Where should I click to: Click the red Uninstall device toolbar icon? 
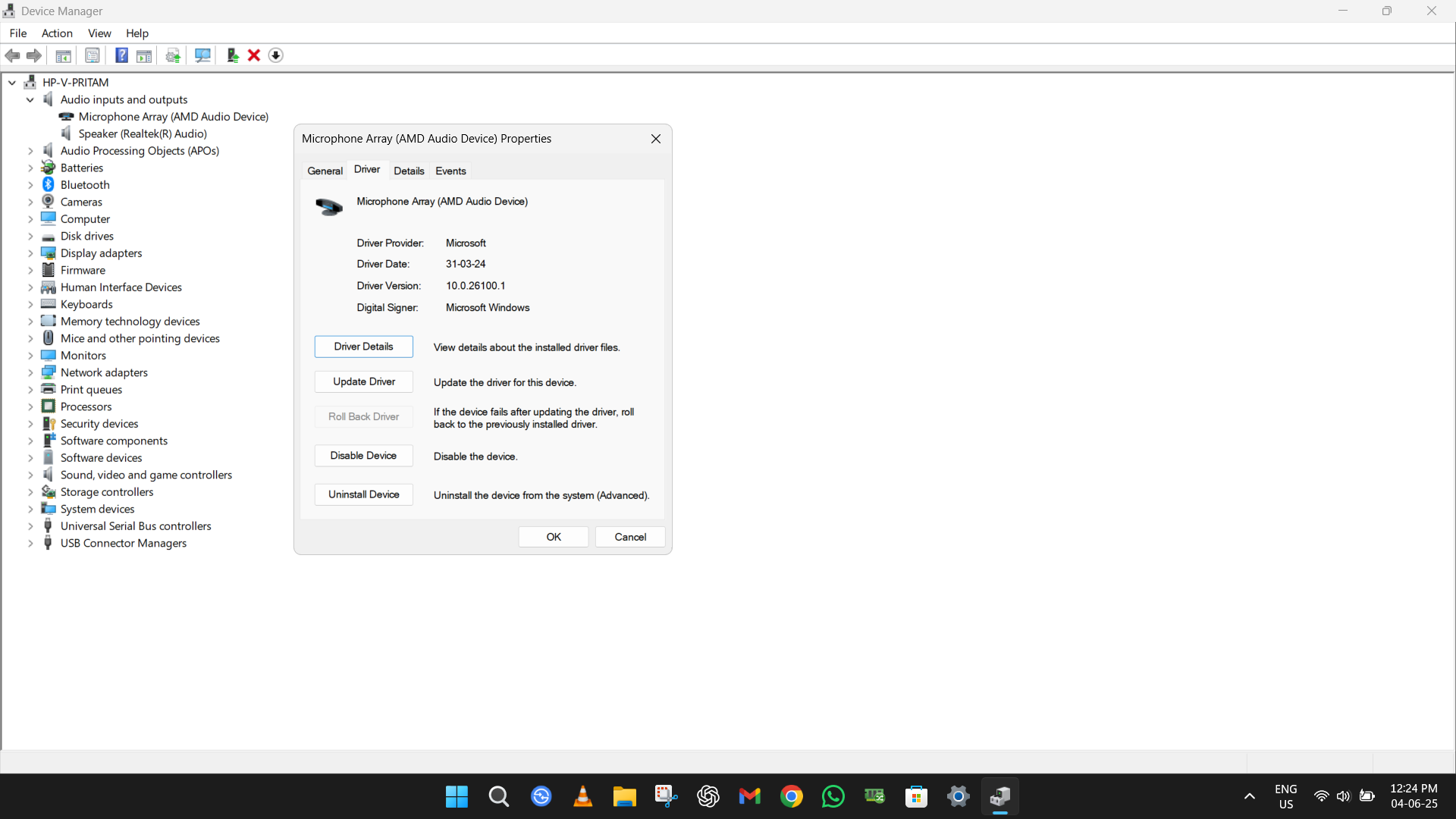click(x=253, y=55)
